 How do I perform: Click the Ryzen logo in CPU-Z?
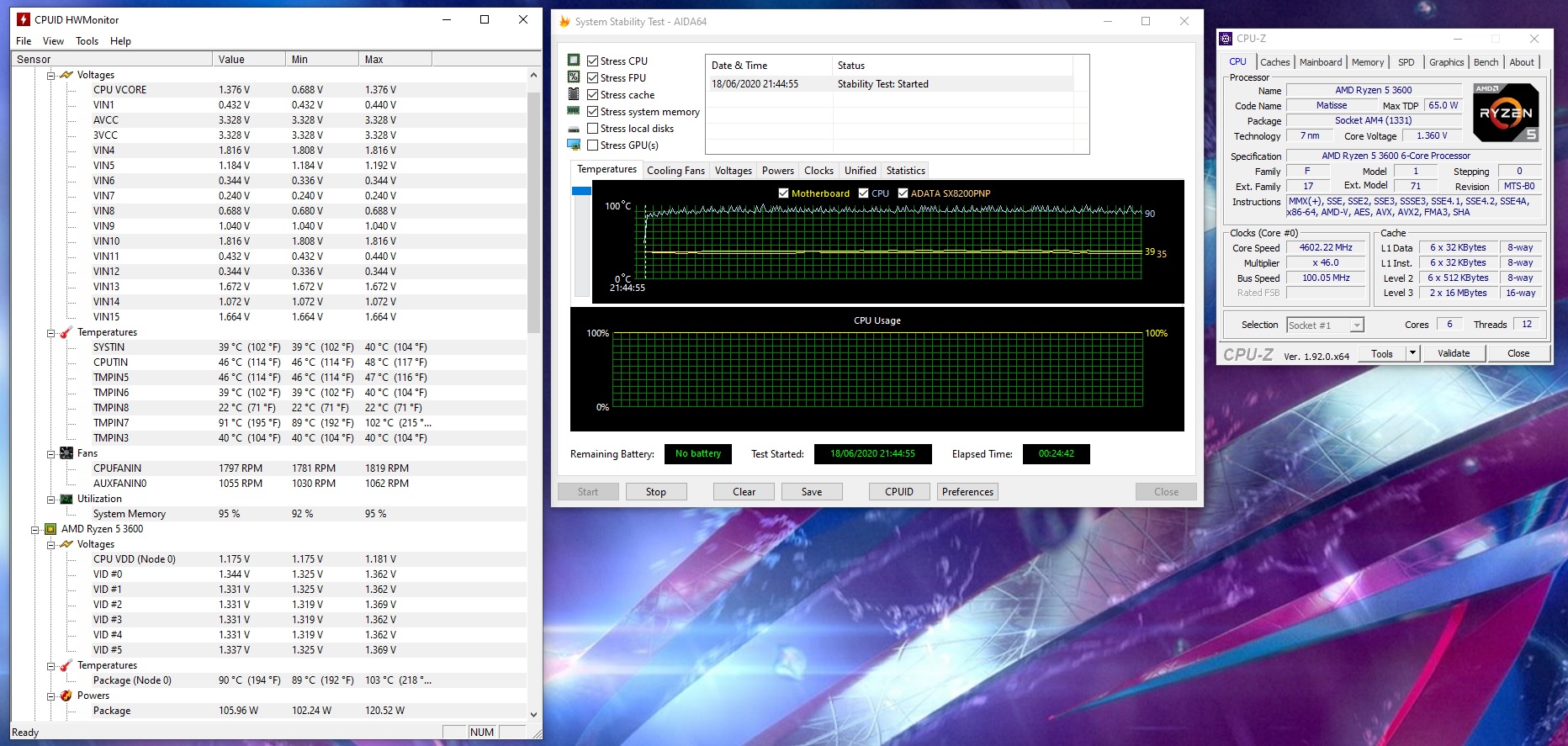1506,112
